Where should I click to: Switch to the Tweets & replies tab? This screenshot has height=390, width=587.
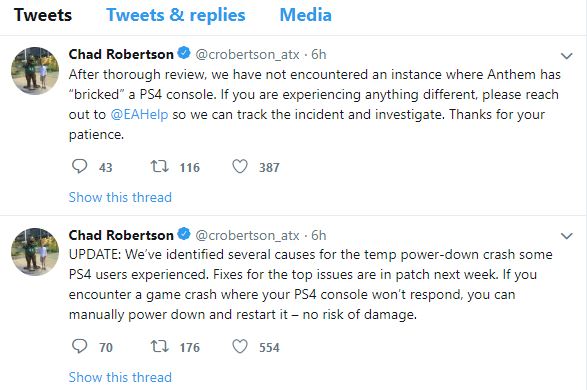click(x=176, y=15)
